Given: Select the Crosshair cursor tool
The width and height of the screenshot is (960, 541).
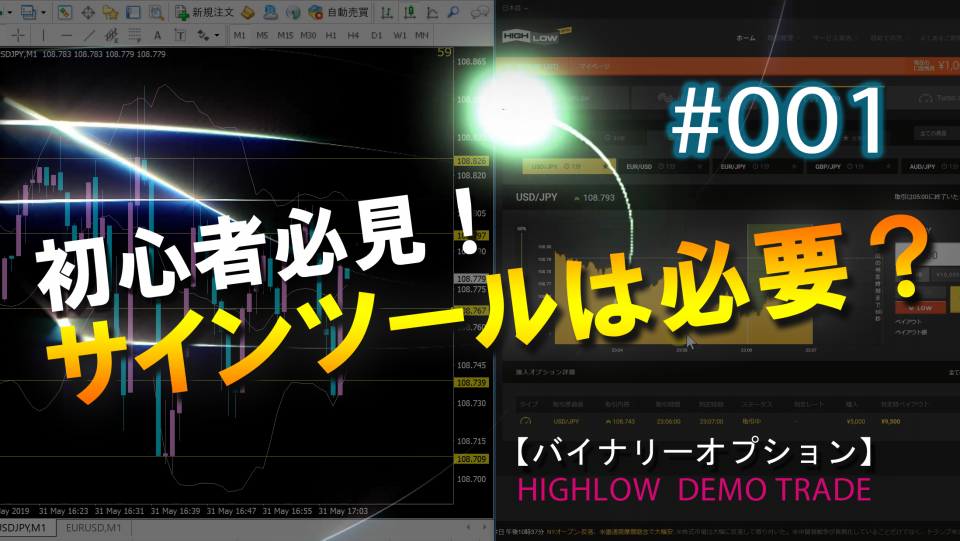Looking at the screenshot, I should (18, 35).
